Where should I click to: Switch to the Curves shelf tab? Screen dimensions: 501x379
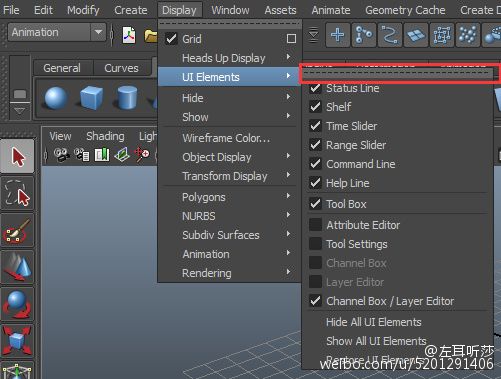click(x=121, y=68)
